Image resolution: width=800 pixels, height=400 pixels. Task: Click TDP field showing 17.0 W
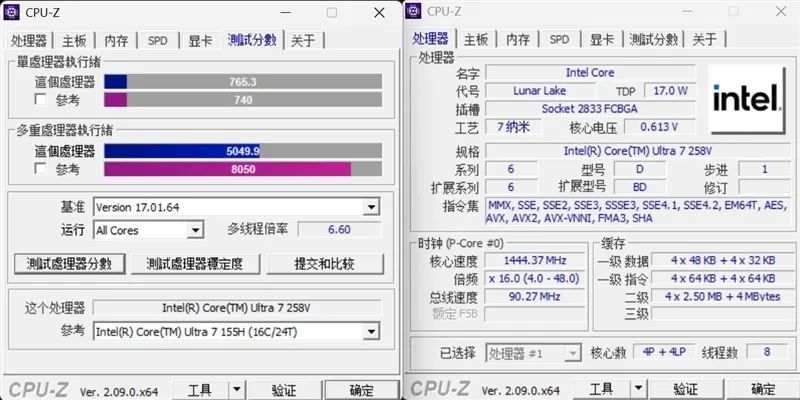(670, 91)
